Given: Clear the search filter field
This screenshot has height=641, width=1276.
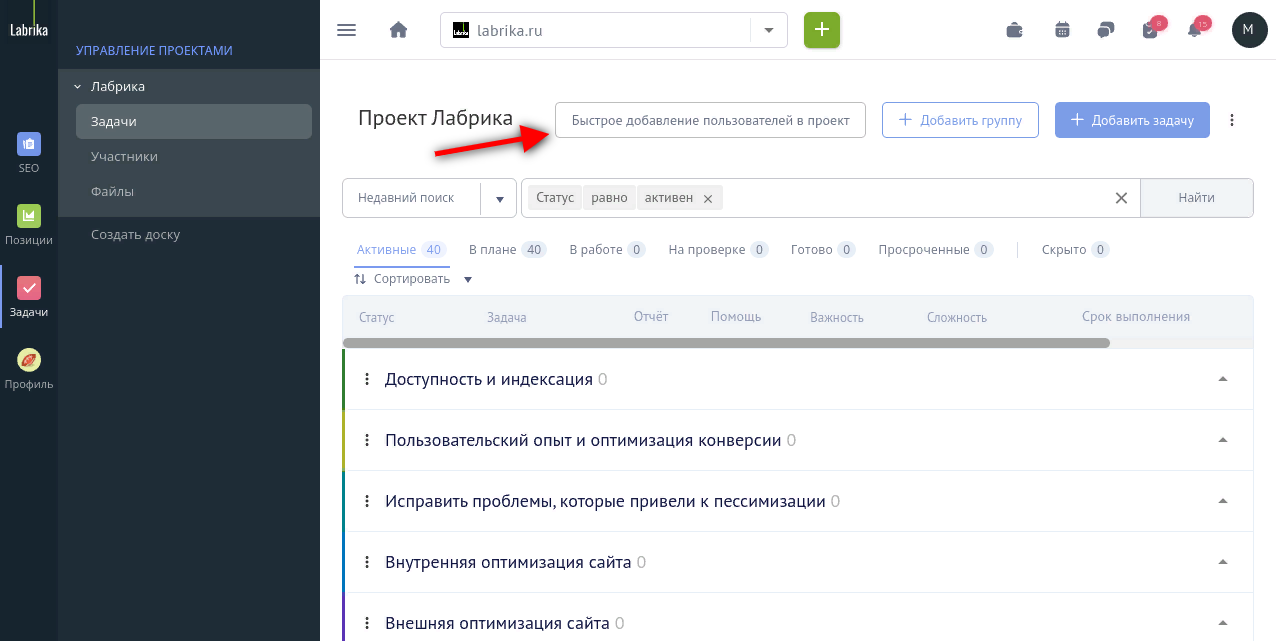Looking at the screenshot, I should (1121, 198).
